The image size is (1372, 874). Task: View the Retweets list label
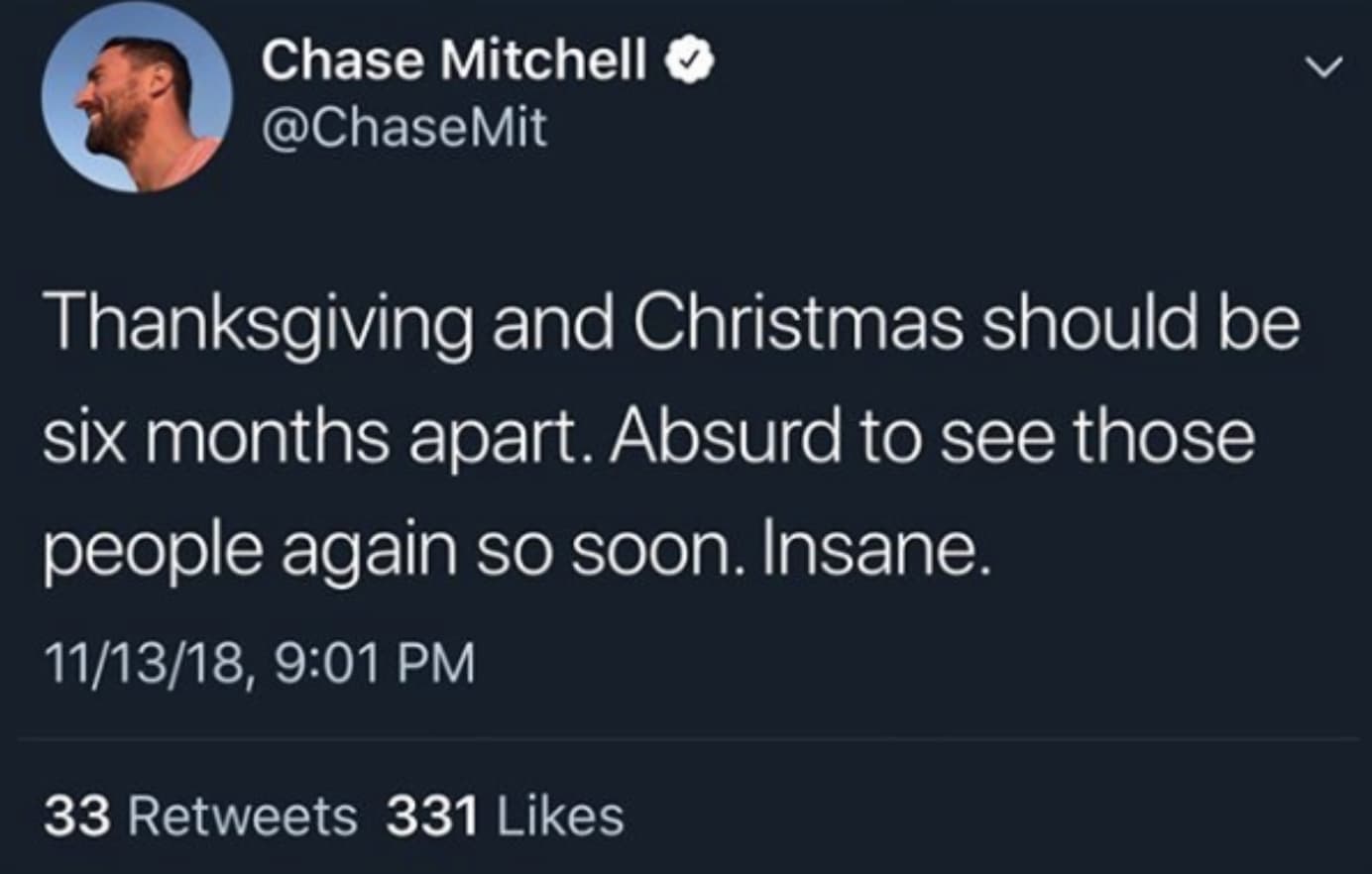pyautogui.click(x=243, y=818)
